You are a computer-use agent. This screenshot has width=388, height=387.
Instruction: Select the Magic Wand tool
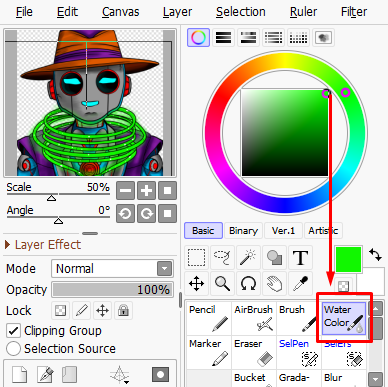click(x=248, y=258)
